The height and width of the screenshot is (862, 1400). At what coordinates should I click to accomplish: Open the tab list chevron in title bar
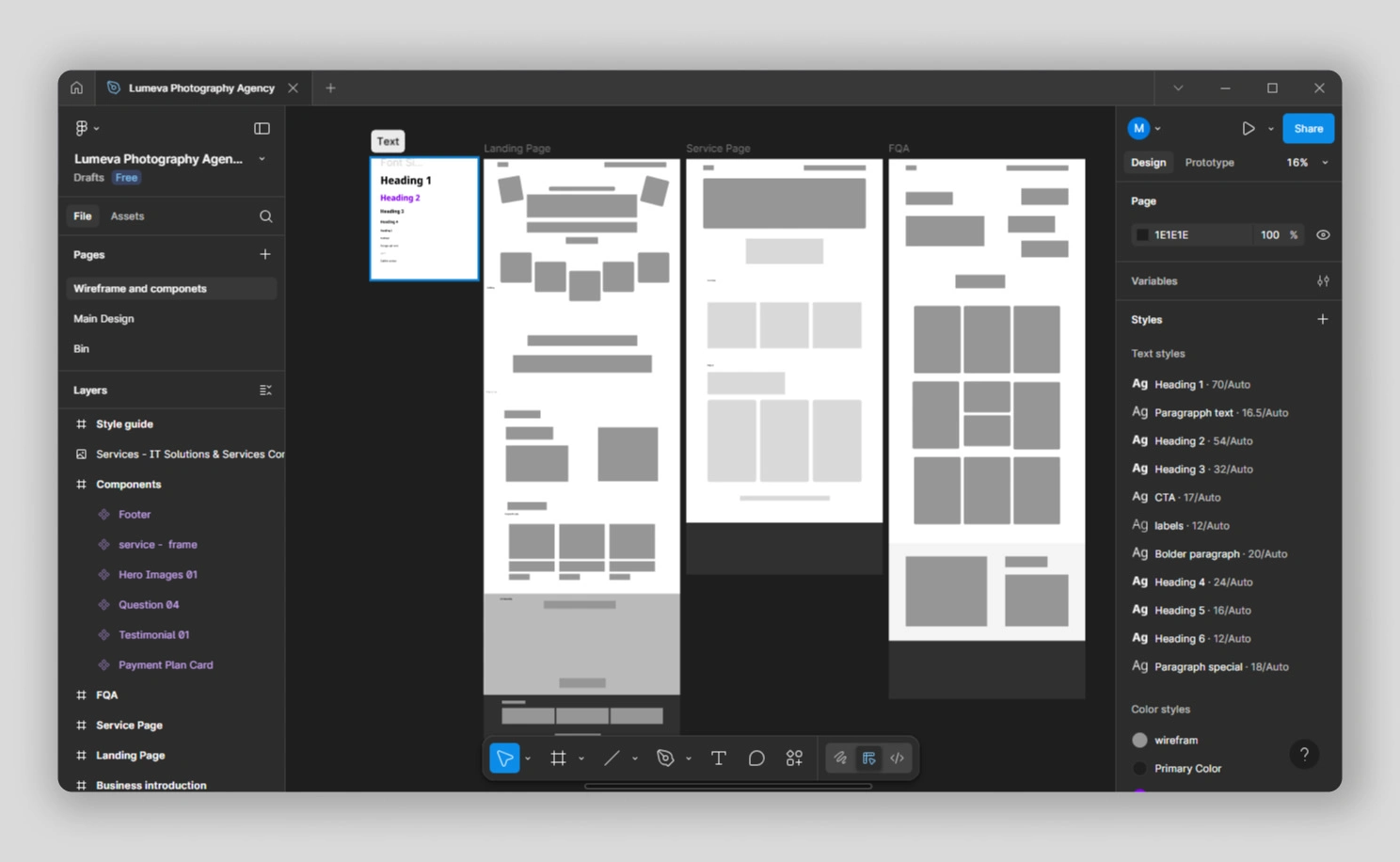pyautogui.click(x=1178, y=88)
